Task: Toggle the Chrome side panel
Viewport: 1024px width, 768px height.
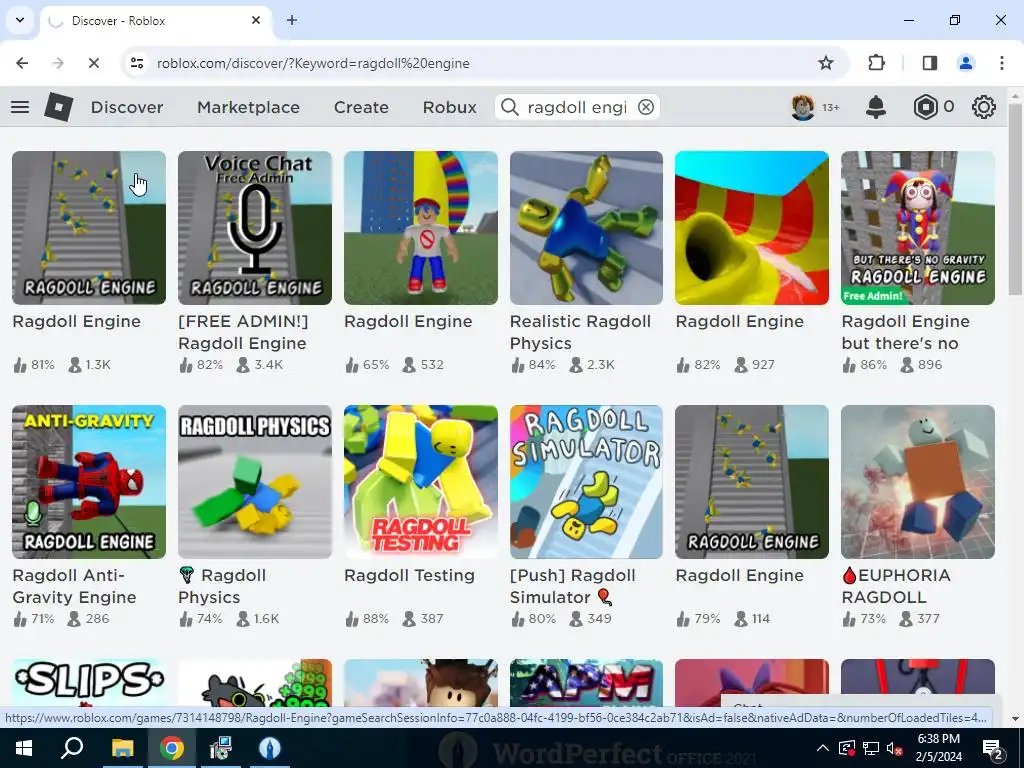Action: (929, 63)
